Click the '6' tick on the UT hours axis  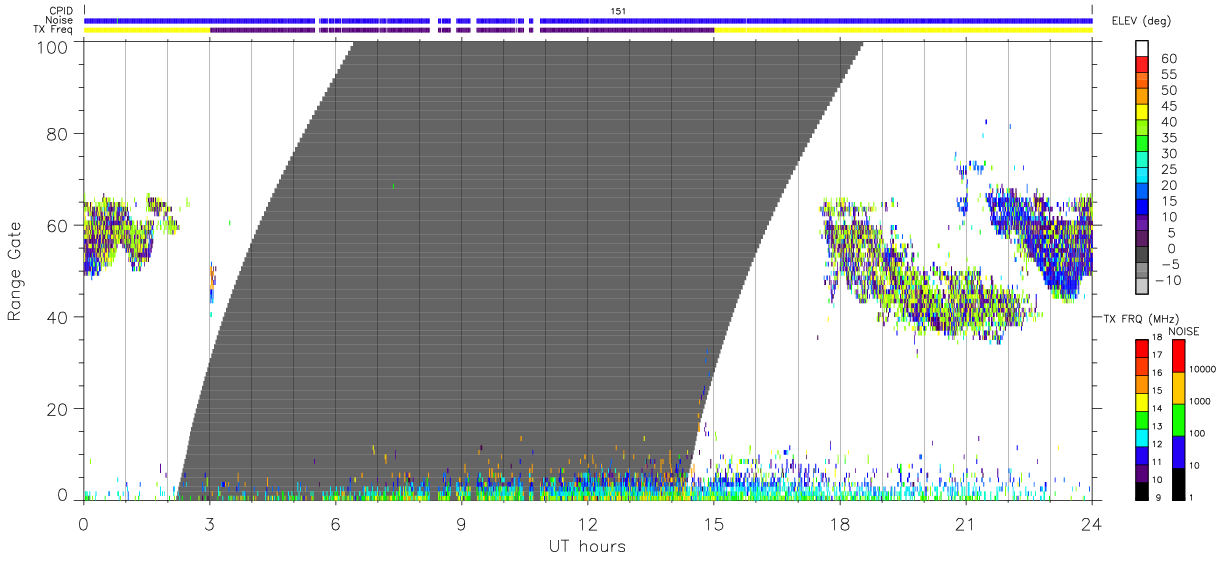tap(335, 523)
